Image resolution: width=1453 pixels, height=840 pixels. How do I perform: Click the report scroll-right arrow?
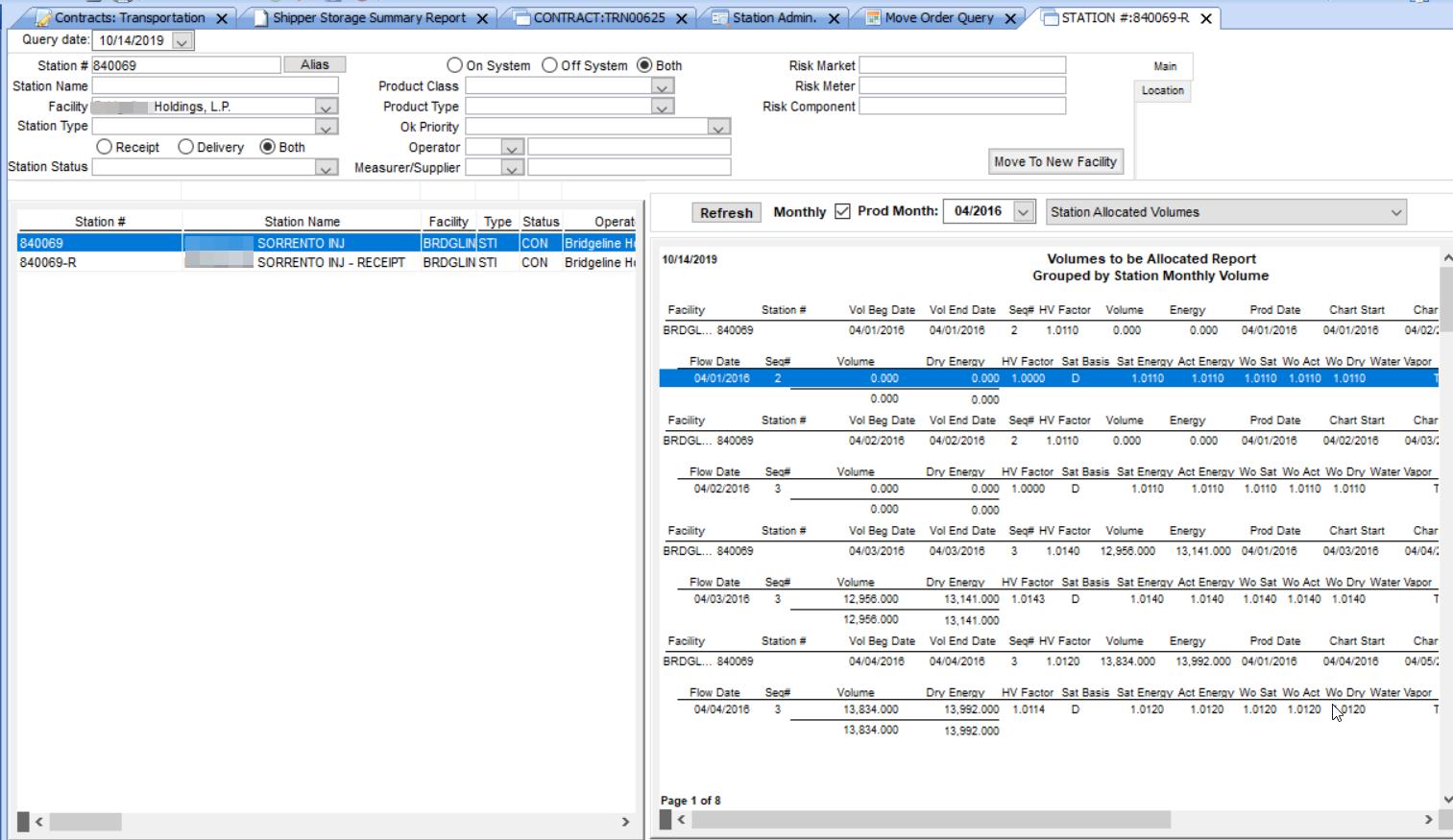(1428, 820)
